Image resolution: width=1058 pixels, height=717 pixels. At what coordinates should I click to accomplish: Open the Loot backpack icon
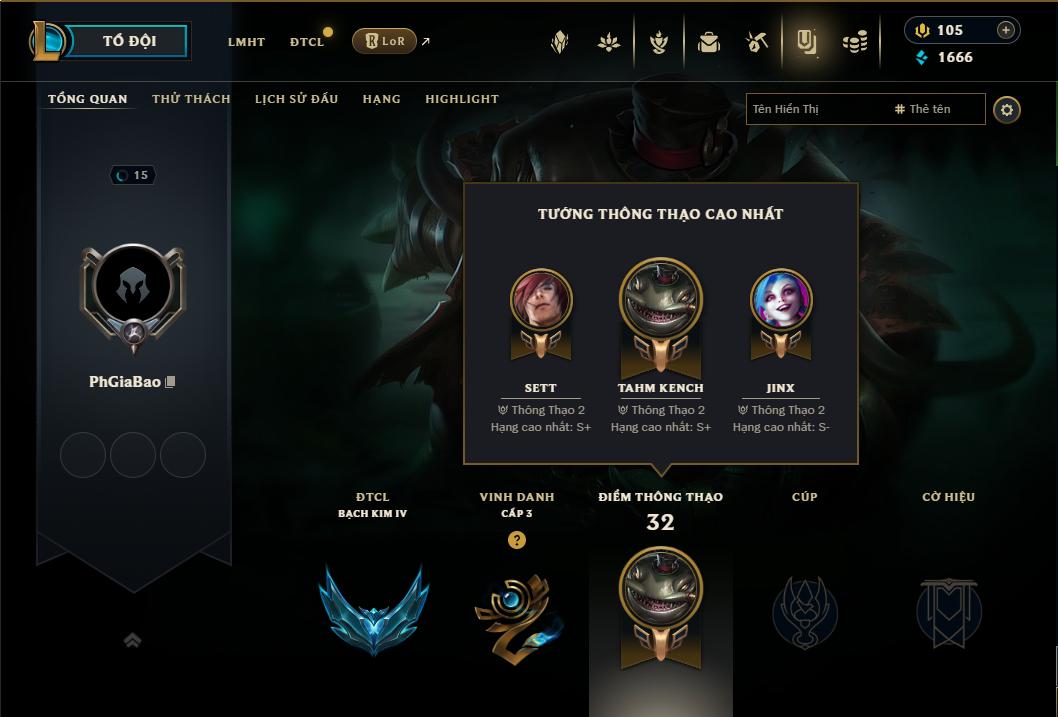click(x=708, y=42)
